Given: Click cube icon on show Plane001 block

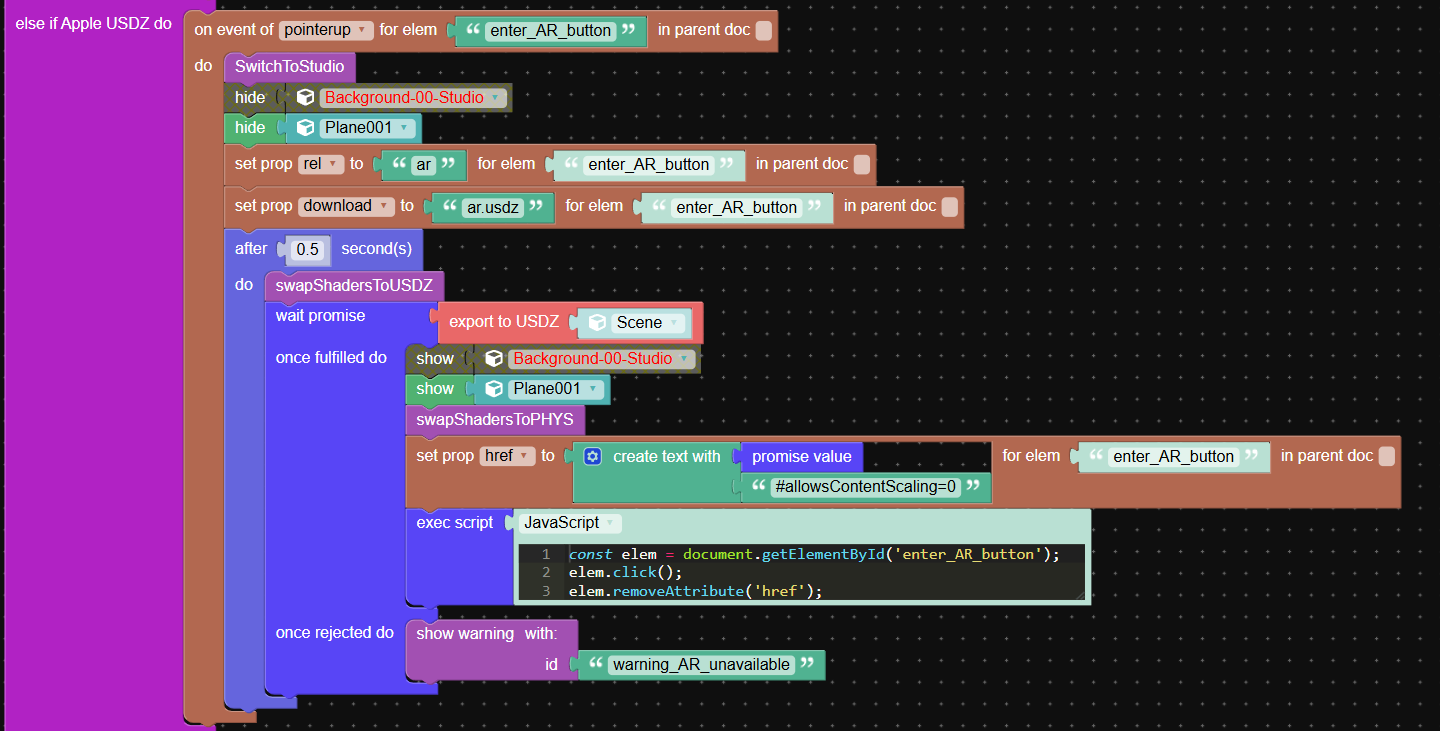Looking at the screenshot, I should coord(494,389).
